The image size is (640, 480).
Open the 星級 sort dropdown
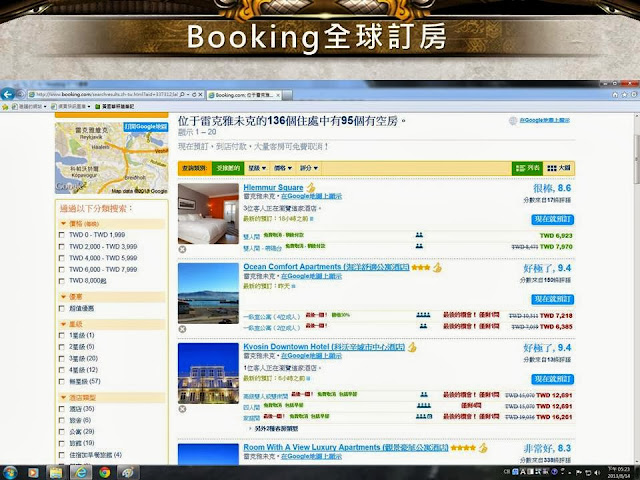click(x=257, y=168)
